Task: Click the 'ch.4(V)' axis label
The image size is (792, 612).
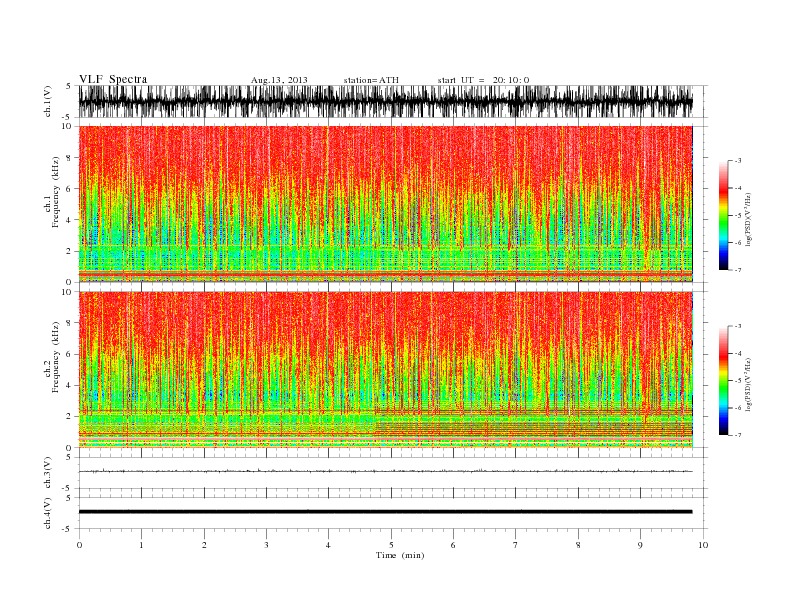Action: point(48,513)
